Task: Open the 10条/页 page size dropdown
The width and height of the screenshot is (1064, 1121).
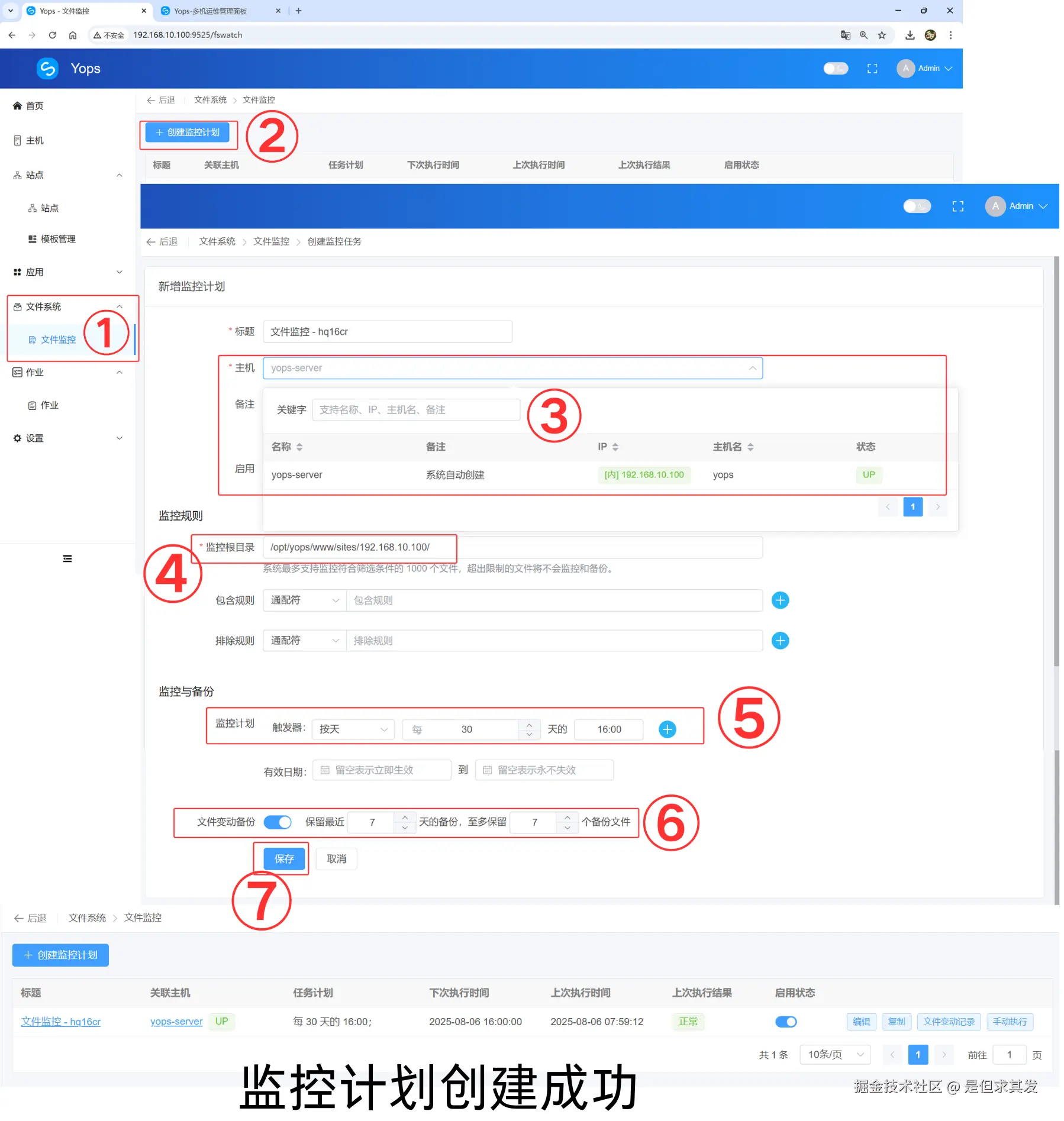Action: [x=834, y=1055]
